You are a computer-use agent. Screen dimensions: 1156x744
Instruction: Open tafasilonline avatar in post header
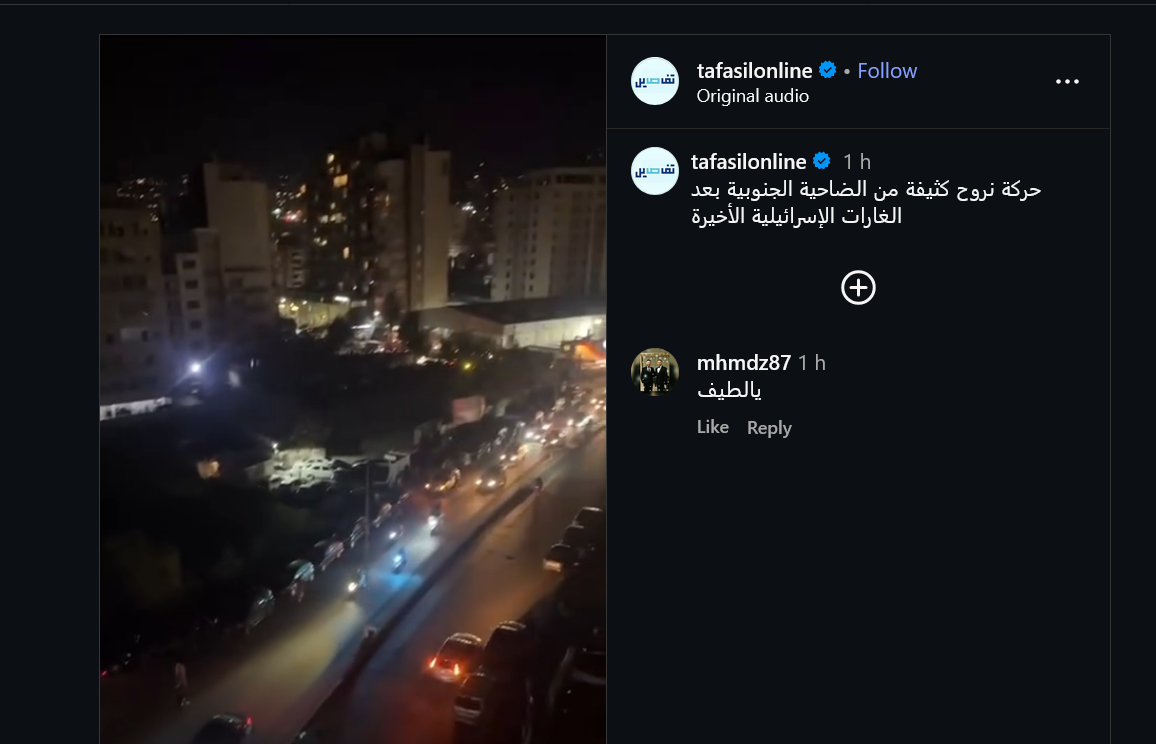(655, 80)
